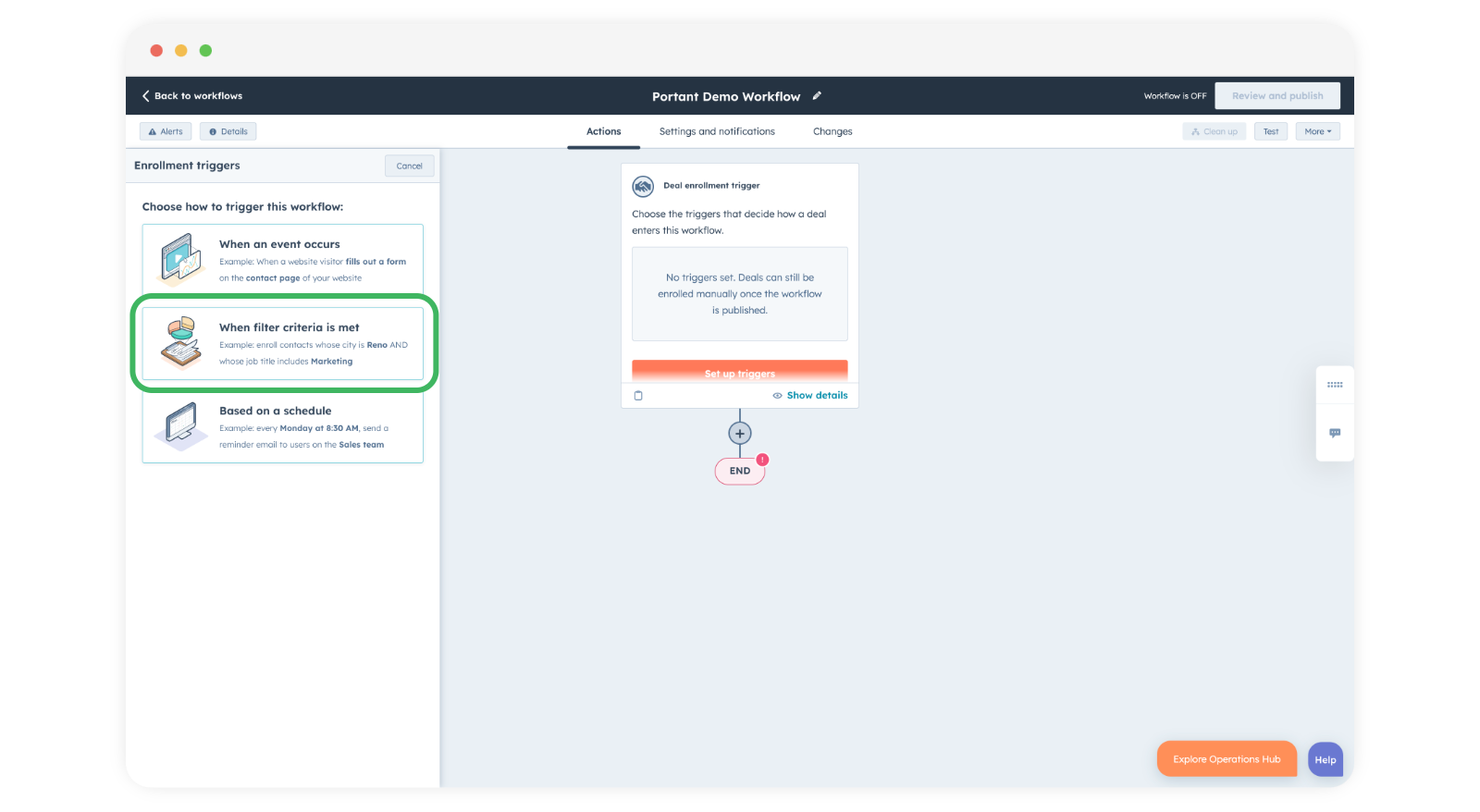Click the plus icon to add action
1480x812 pixels.
pos(740,433)
